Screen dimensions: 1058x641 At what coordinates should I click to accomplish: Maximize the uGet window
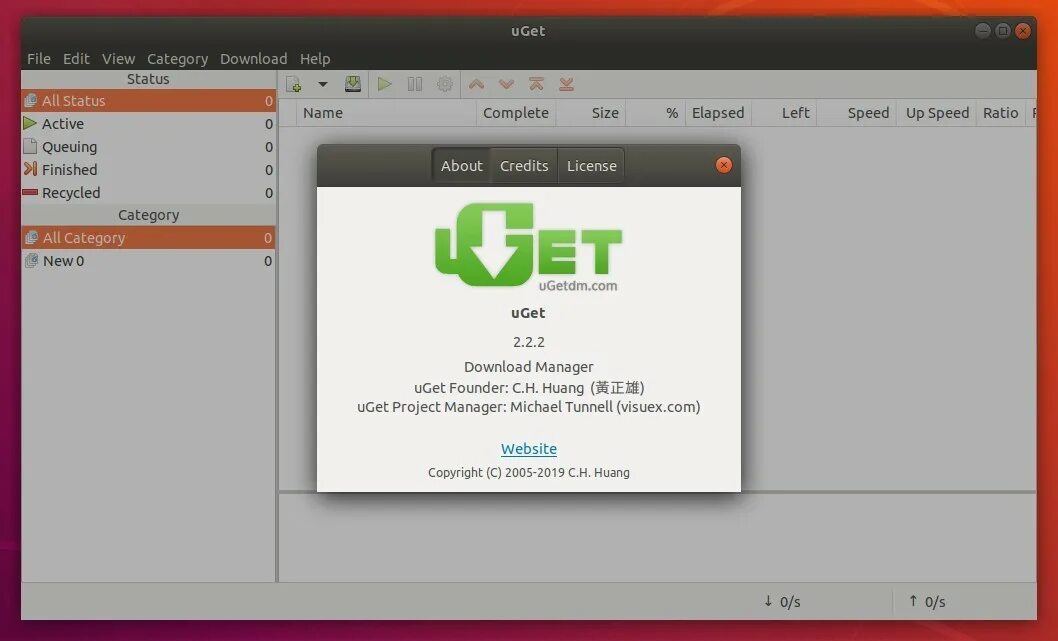[1003, 30]
